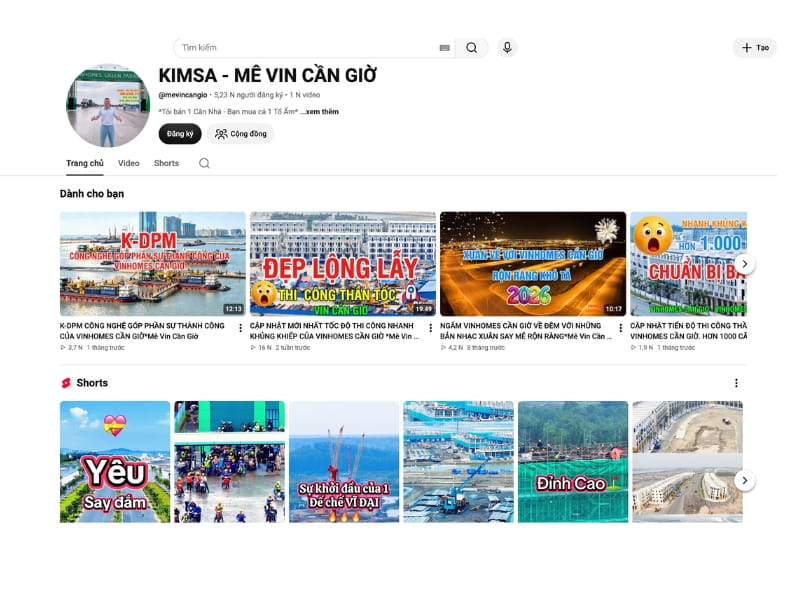The height and width of the screenshot is (600, 800).
Task: Open Sự khởi đầu của 1 Đế chế short
Action: 344,462
